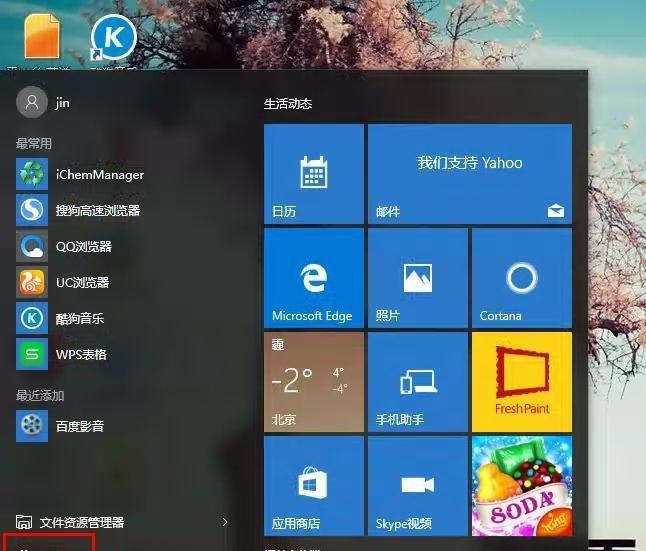Screen dimensions: 646x551
Task: Open the 应用商店 store tile
Action: [314, 486]
